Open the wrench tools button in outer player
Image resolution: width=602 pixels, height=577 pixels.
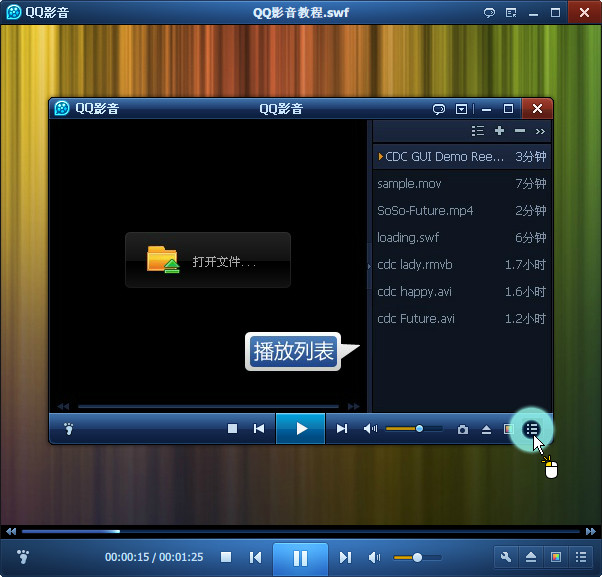tap(506, 557)
